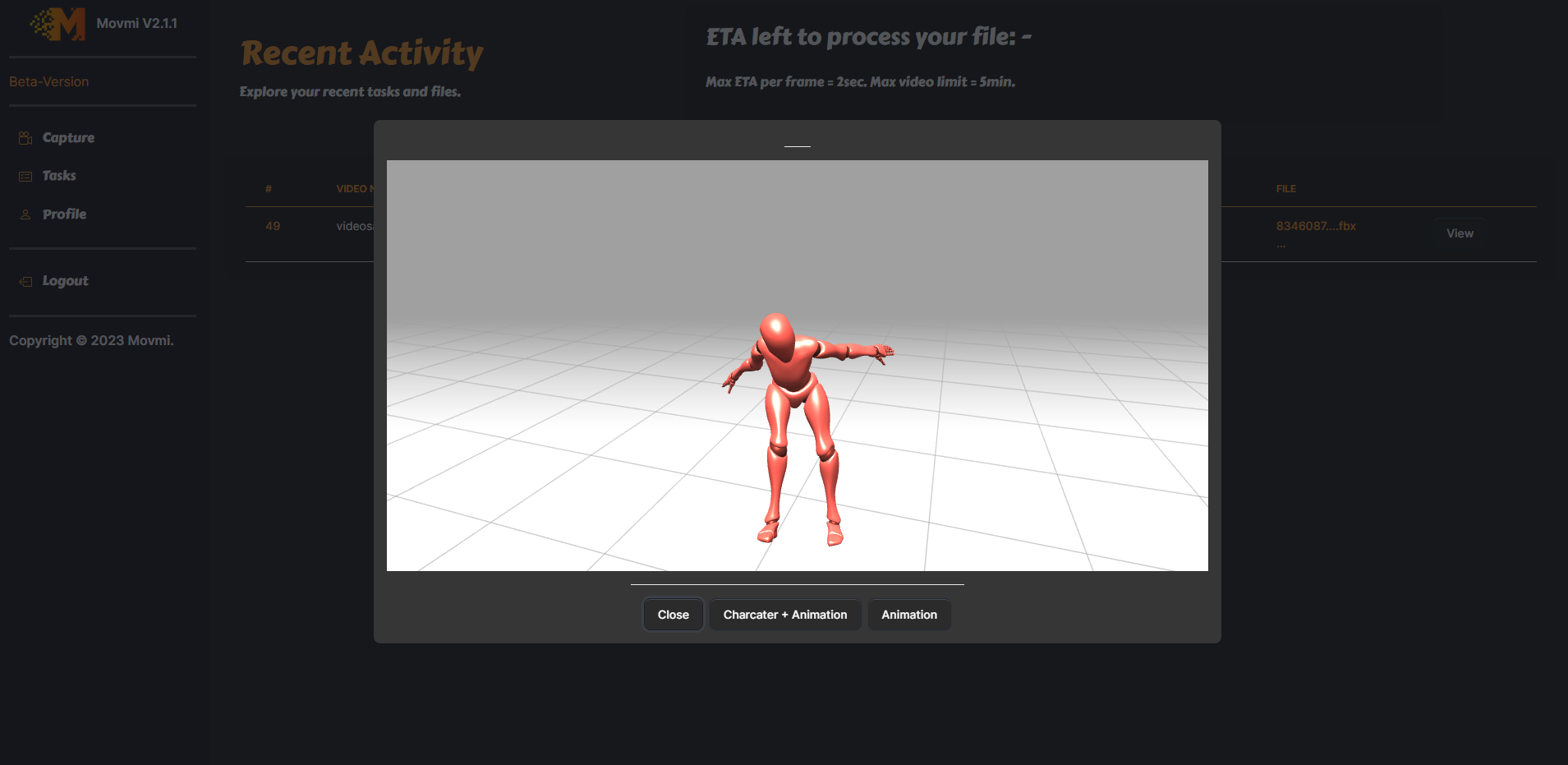Click 'Explore your recent tasks and files.' subtitle
This screenshot has height=765, width=1568.
point(350,92)
